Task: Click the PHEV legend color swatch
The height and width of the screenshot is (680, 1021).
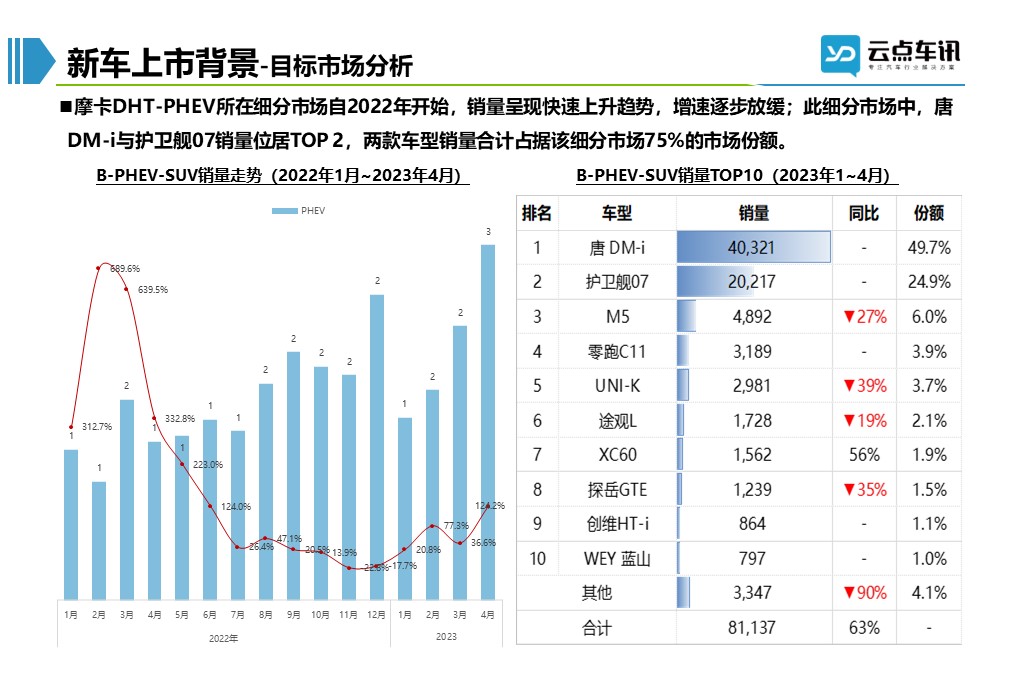Action: (x=285, y=211)
